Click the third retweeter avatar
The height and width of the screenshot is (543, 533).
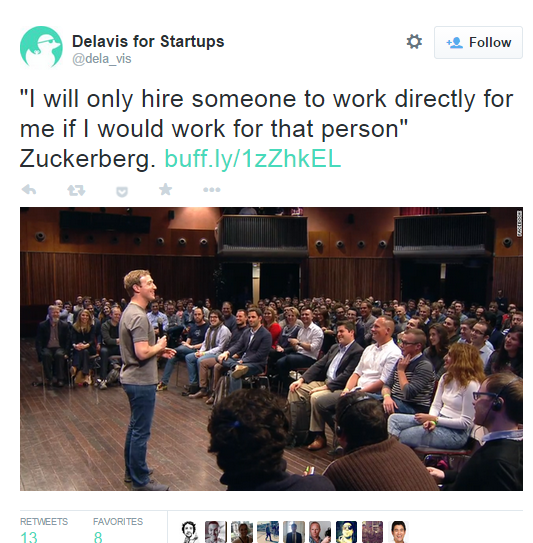coord(242,532)
